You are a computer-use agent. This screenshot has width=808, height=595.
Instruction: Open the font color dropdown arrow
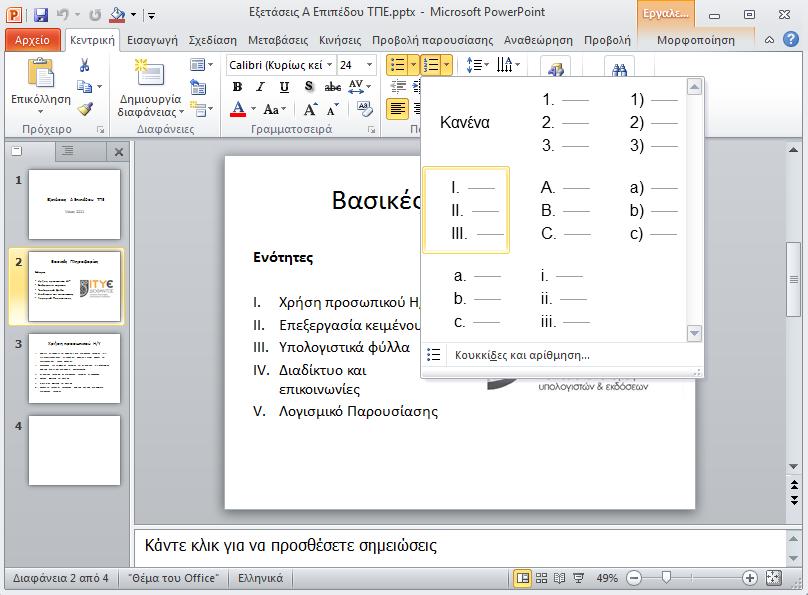click(253, 109)
